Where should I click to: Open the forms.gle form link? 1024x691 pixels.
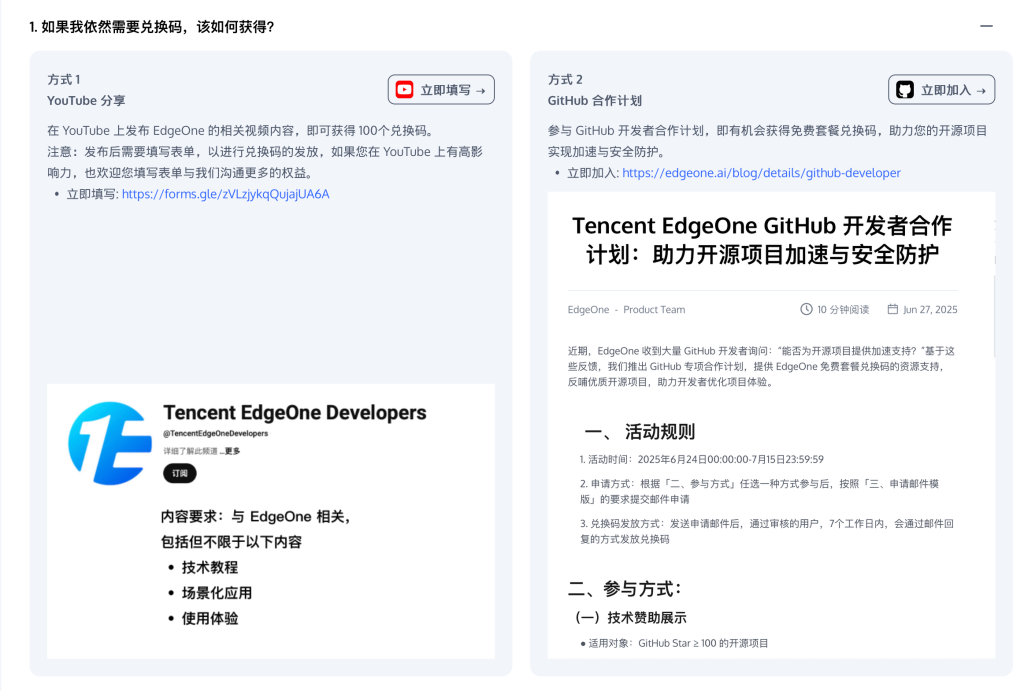pos(225,194)
